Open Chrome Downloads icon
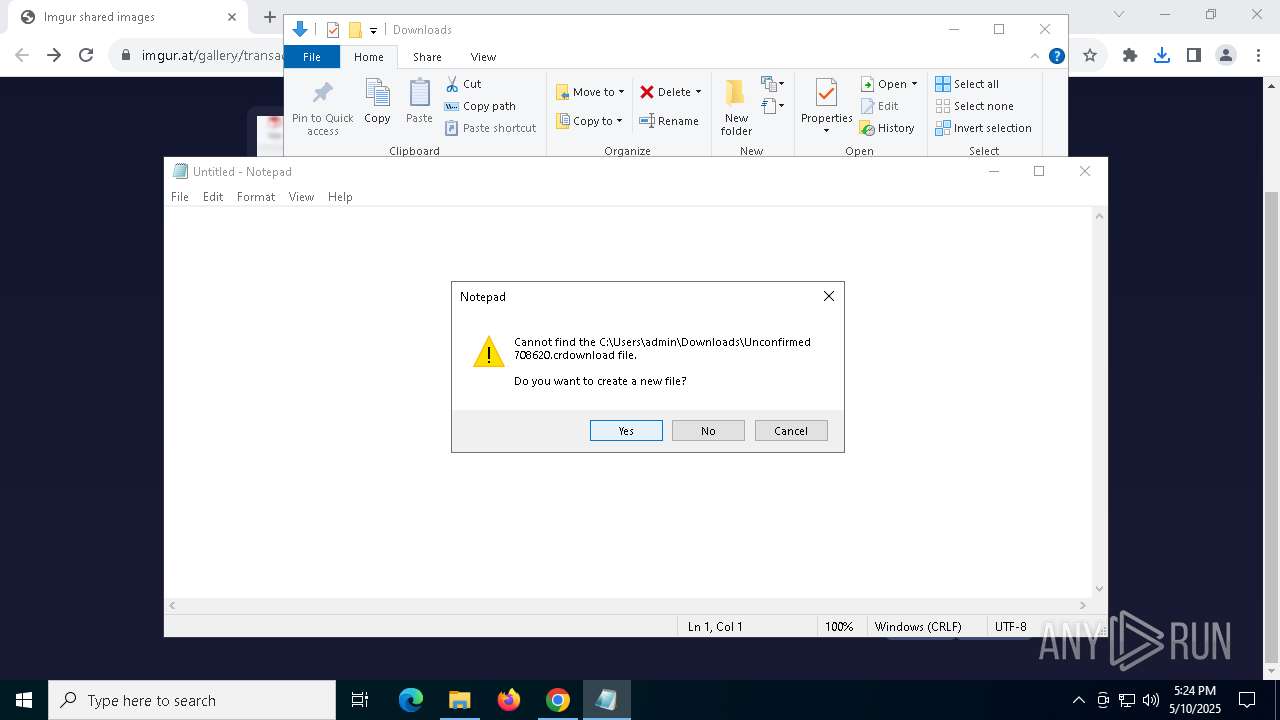The image size is (1280, 720). (x=1162, y=55)
